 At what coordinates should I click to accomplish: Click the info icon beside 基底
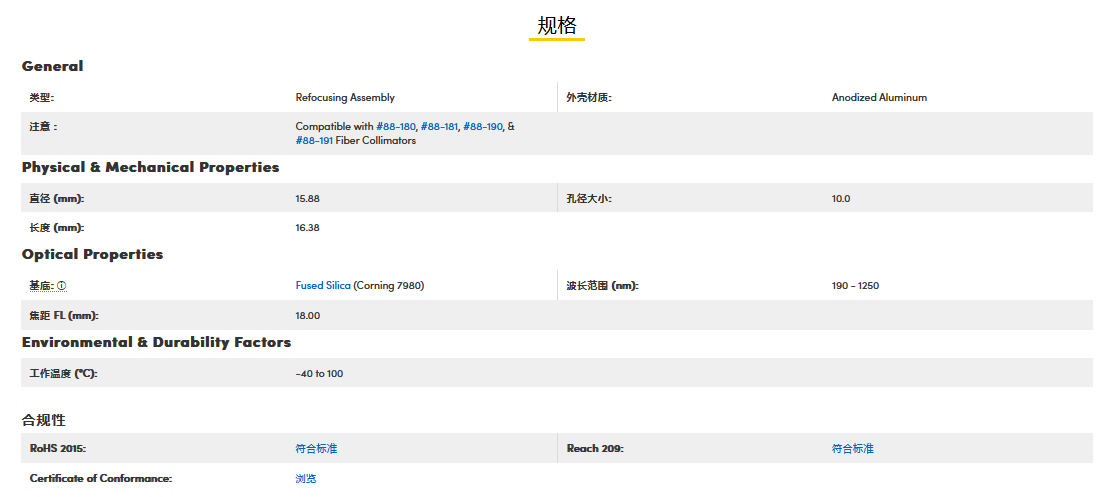tap(62, 286)
